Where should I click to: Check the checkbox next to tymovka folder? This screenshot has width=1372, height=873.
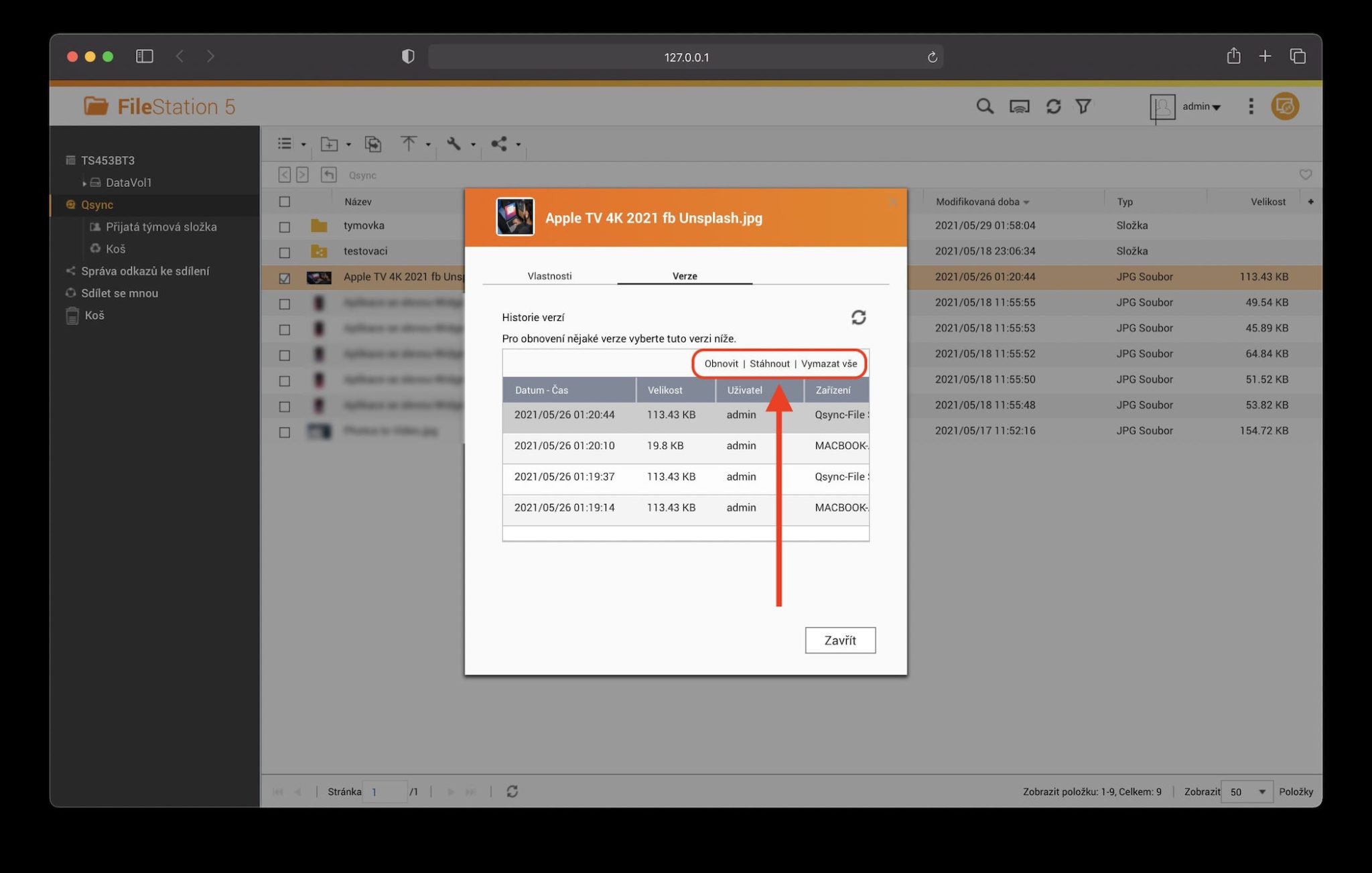tap(284, 226)
